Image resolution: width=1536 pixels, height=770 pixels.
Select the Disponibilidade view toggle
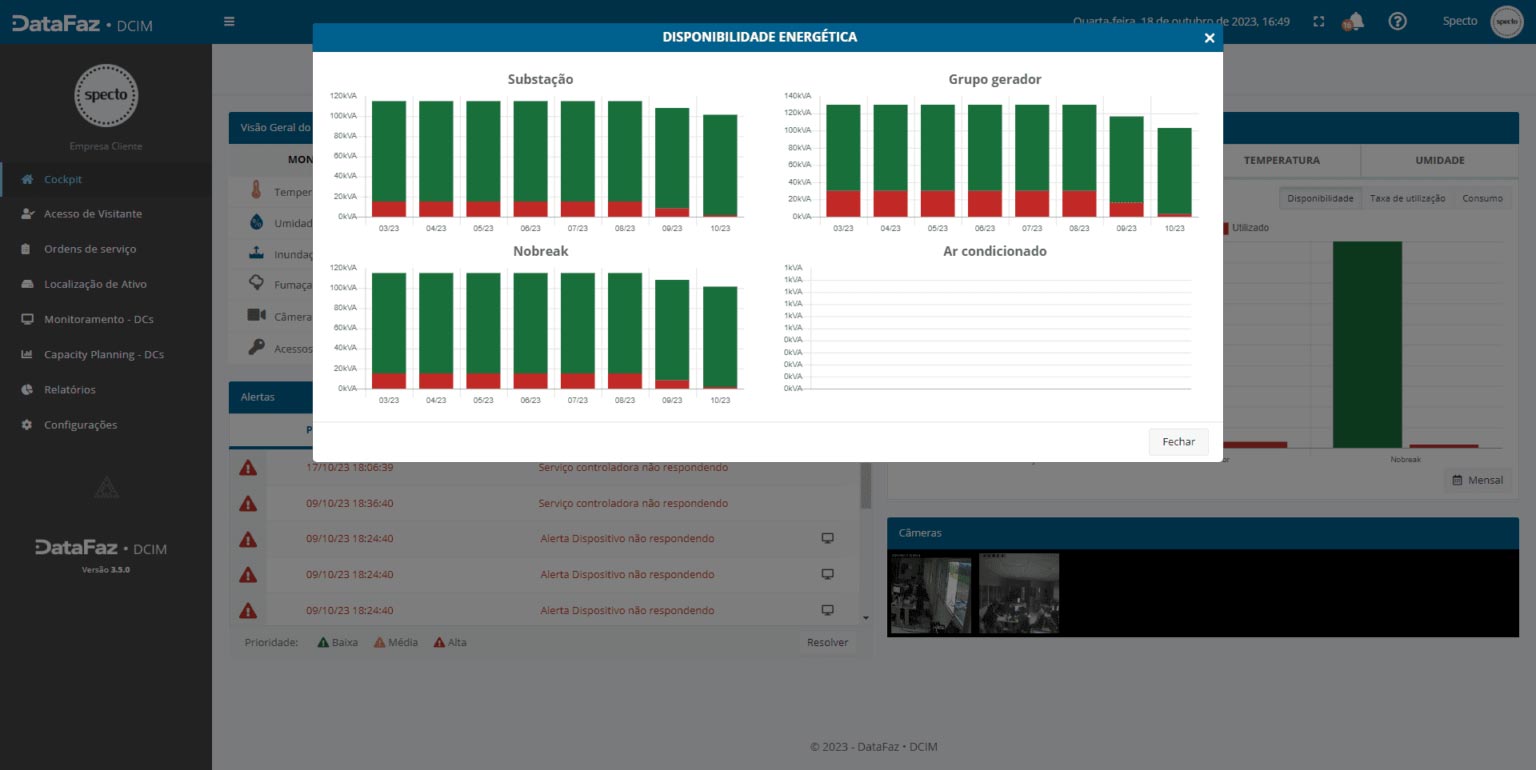[1320, 198]
